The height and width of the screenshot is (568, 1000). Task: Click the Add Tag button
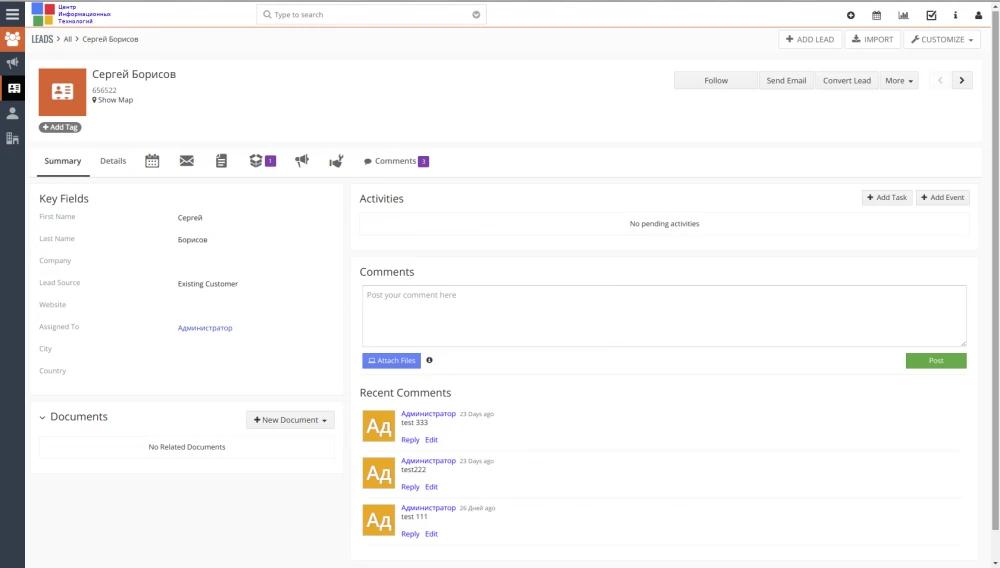(x=60, y=127)
